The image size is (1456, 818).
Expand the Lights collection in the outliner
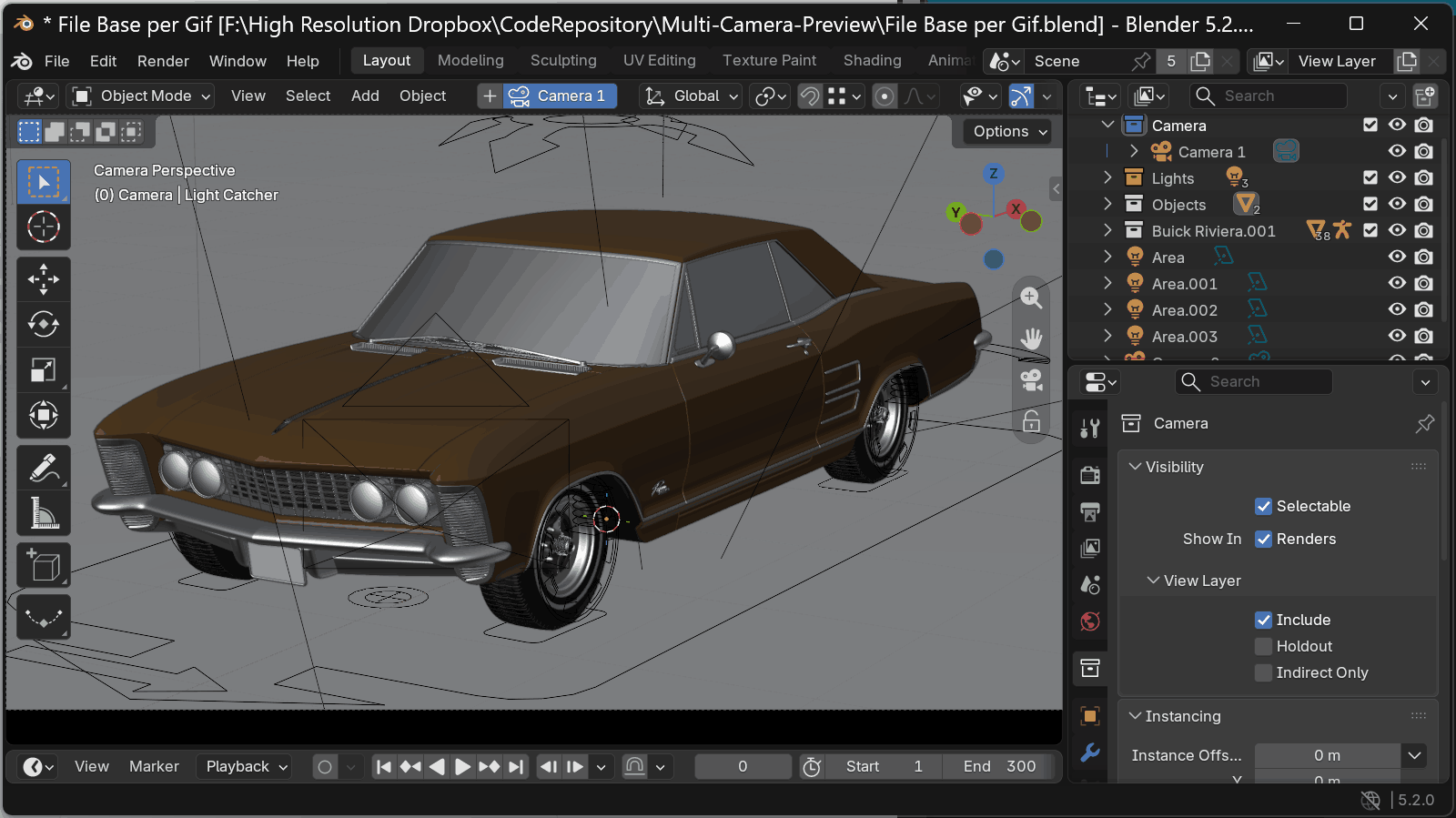click(x=1107, y=177)
